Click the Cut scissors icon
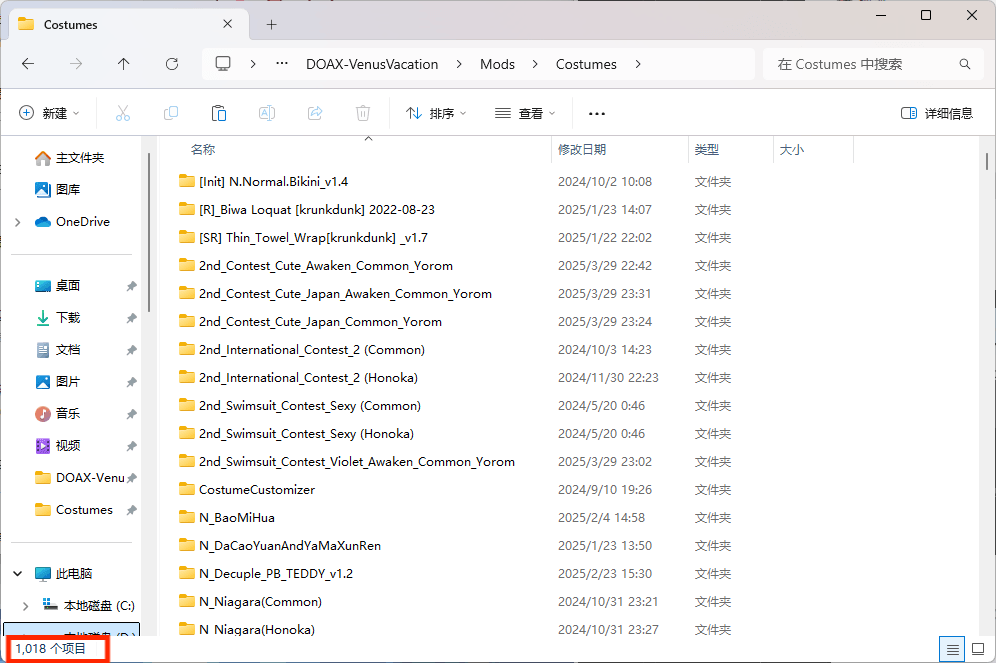Image resolution: width=996 pixels, height=663 pixels. 123,113
